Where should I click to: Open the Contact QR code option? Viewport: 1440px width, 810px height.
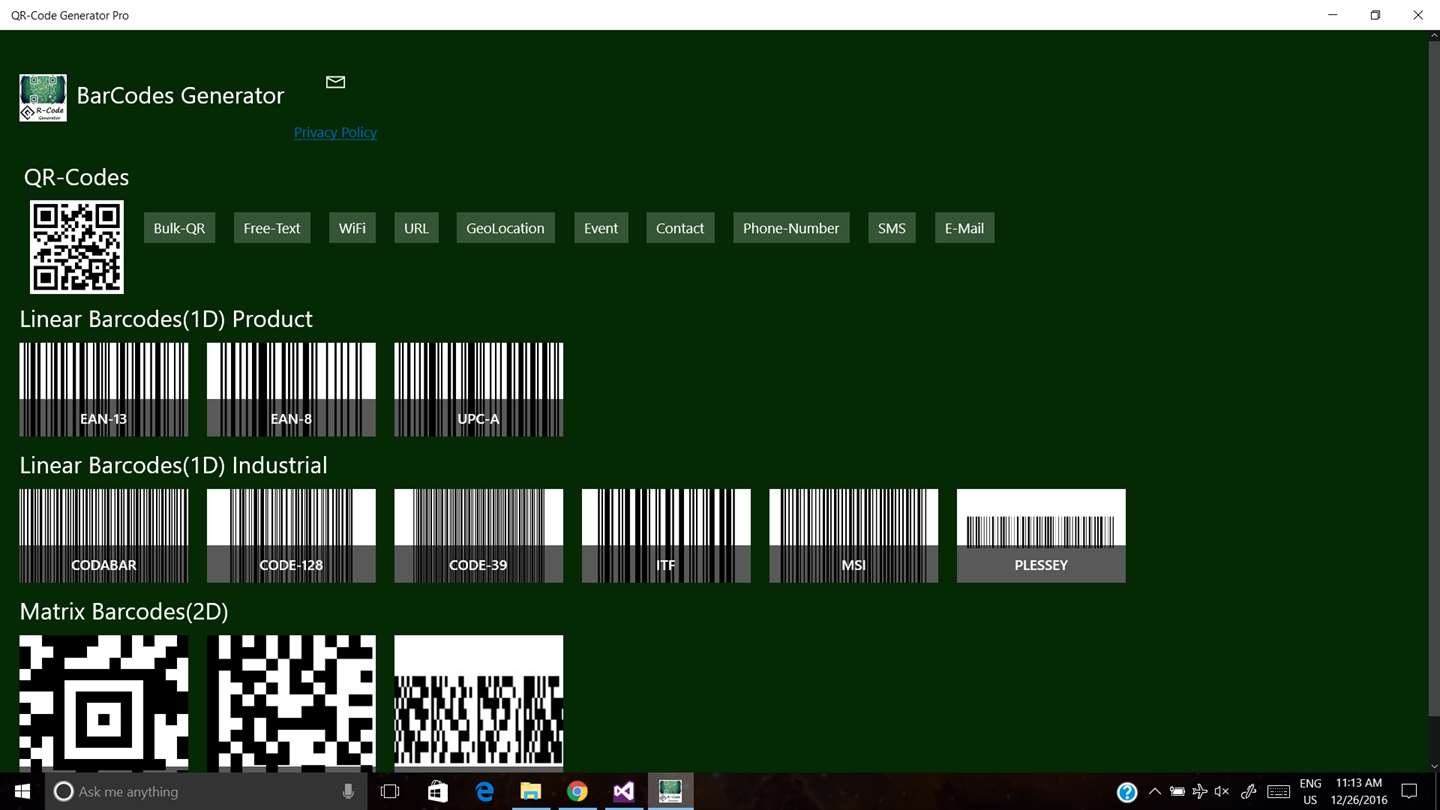coord(680,228)
